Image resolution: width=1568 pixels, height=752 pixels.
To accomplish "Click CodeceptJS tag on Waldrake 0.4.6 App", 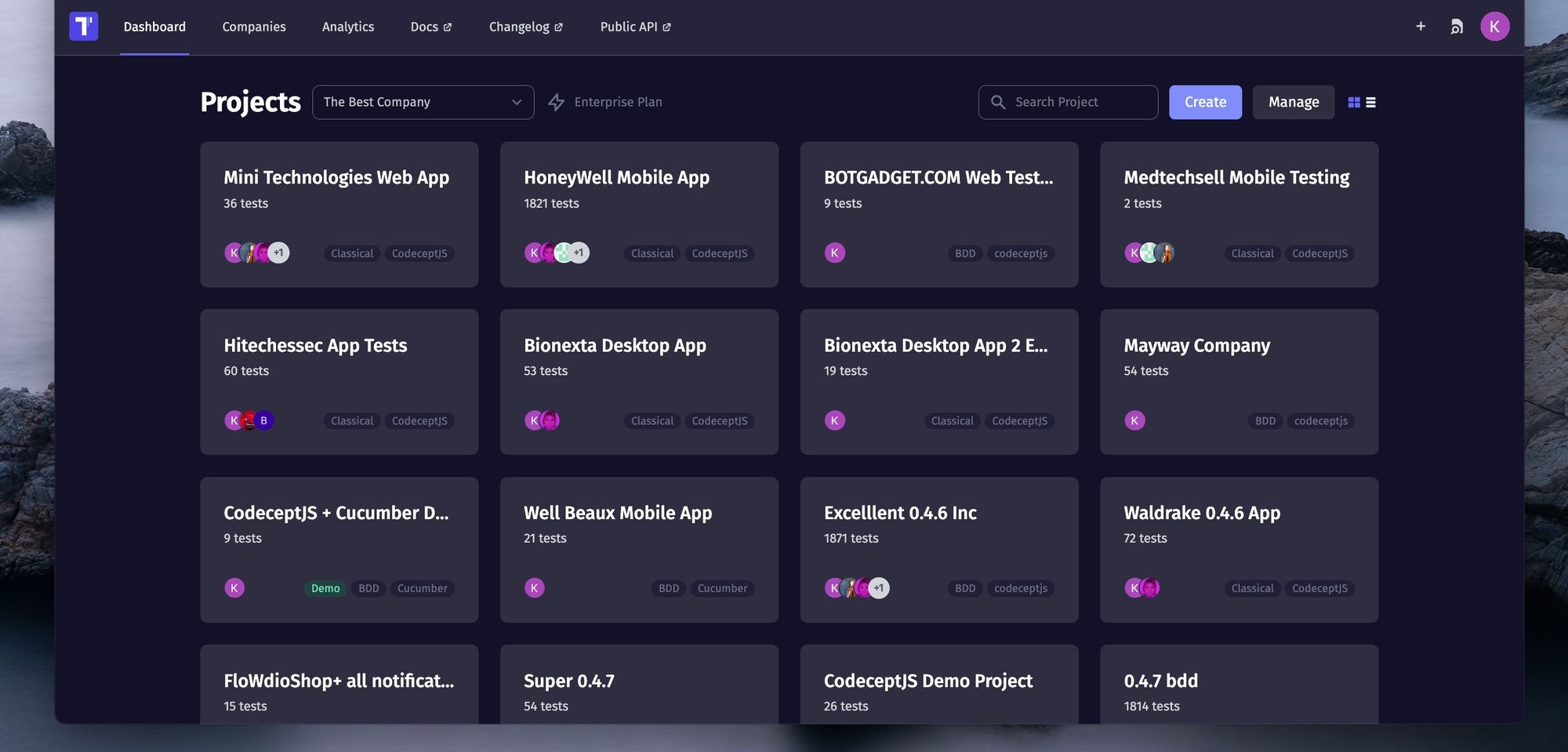I will click(1319, 588).
